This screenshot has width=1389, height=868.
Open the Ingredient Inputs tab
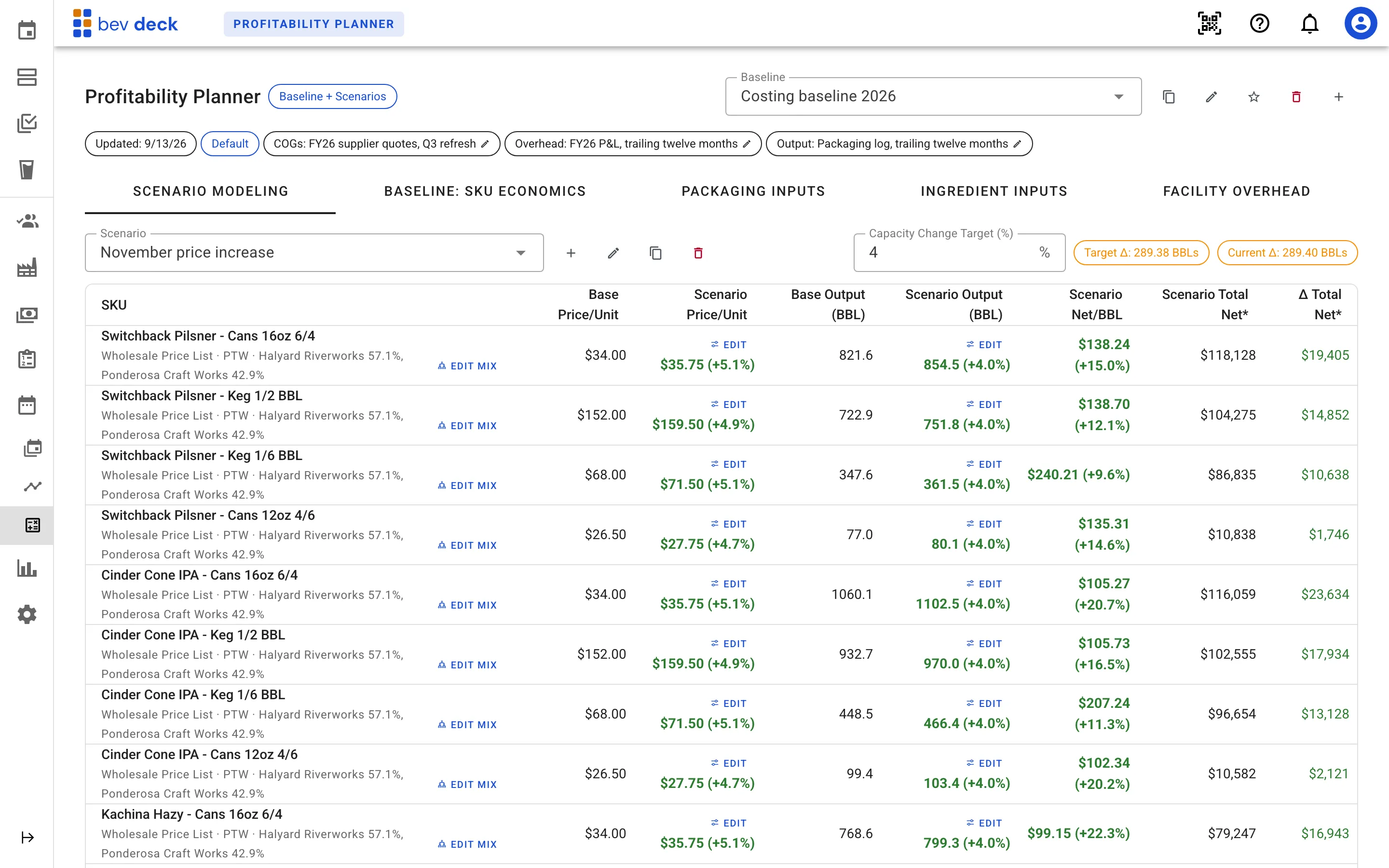click(994, 191)
